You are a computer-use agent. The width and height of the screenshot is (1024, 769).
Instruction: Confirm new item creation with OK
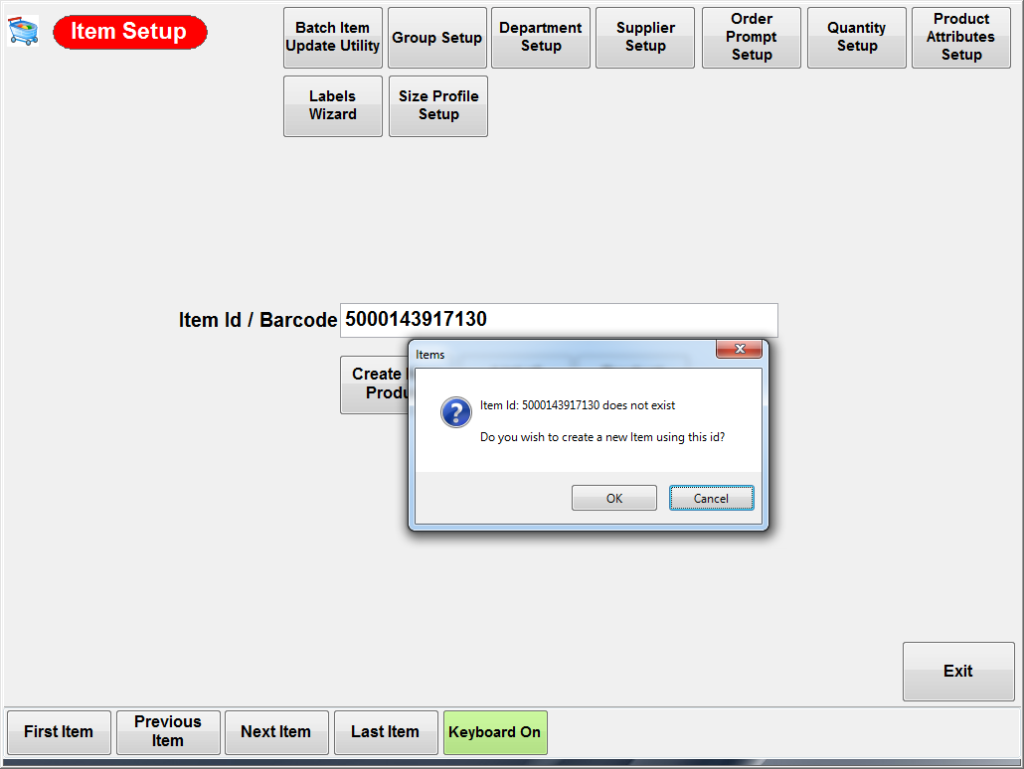point(613,497)
